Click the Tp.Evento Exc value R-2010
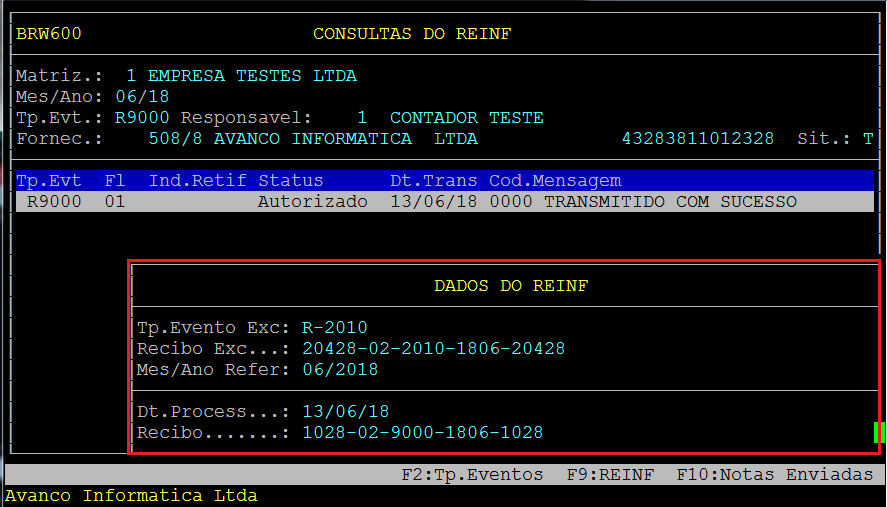The height and width of the screenshot is (507, 887). 334,328
